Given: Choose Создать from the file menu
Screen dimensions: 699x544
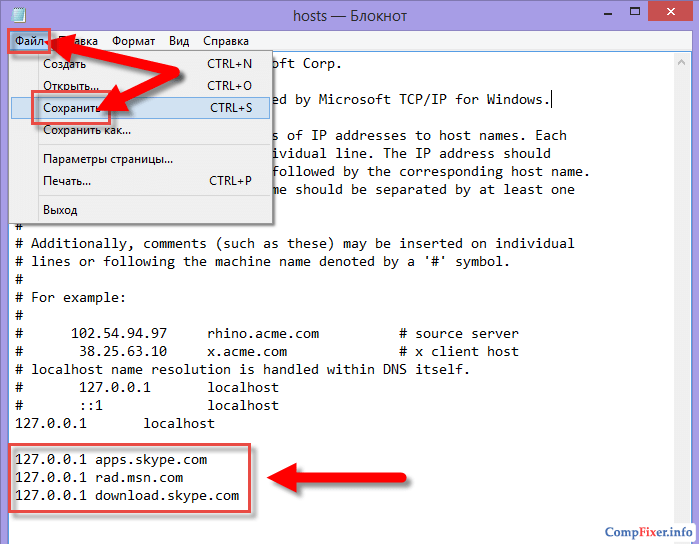Looking at the screenshot, I should click(x=140, y=64).
